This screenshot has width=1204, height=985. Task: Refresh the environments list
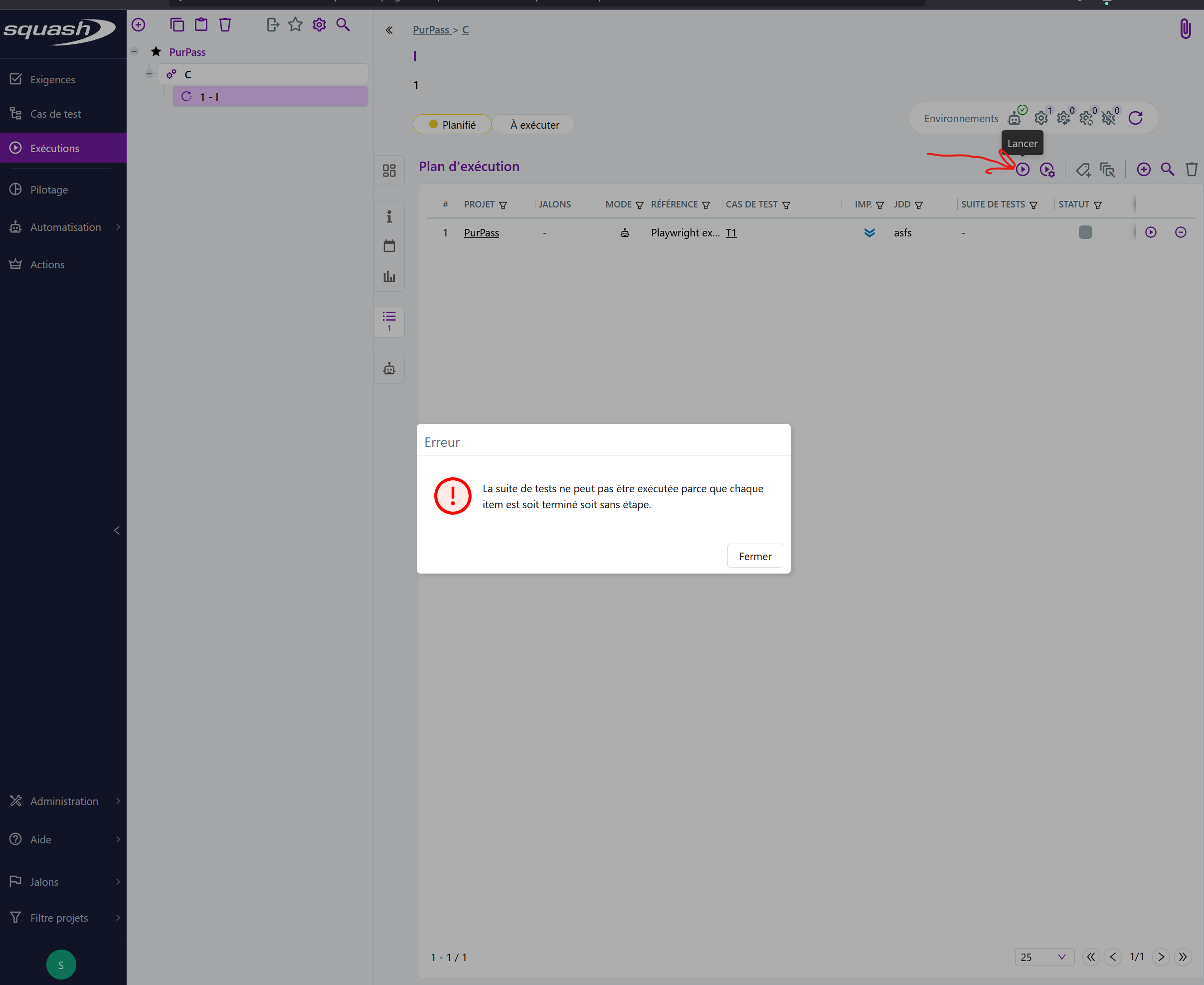point(1135,118)
